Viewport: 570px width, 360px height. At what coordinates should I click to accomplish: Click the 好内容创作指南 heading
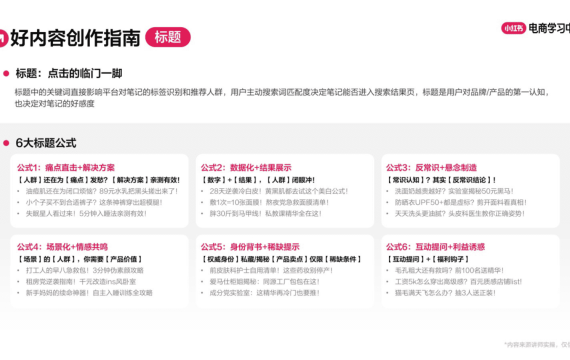[x=75, y=37]
